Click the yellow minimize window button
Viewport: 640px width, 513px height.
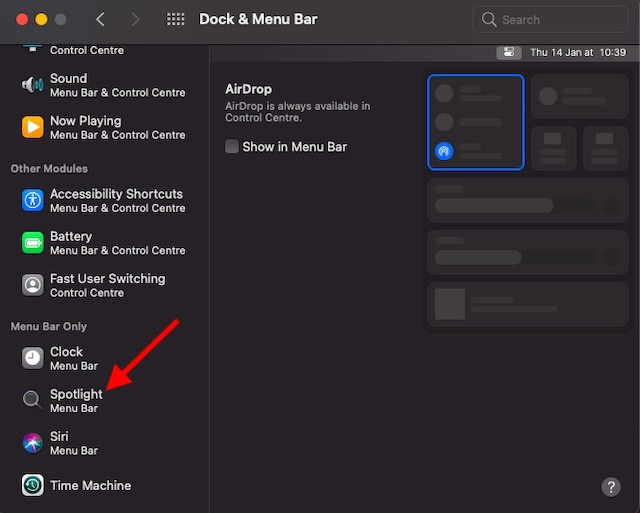41,19
